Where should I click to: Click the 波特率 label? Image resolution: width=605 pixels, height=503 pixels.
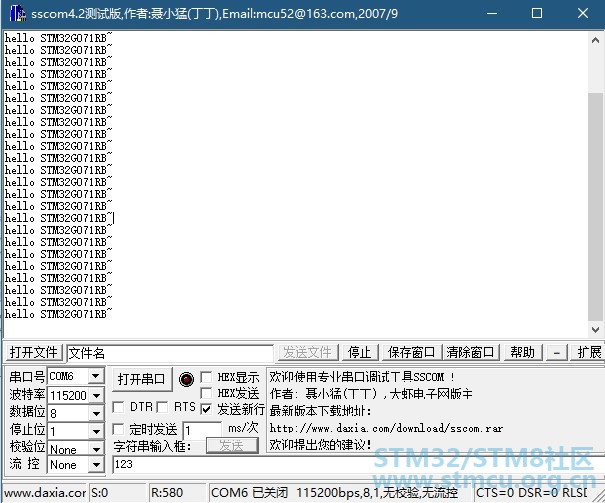(27, 395)
